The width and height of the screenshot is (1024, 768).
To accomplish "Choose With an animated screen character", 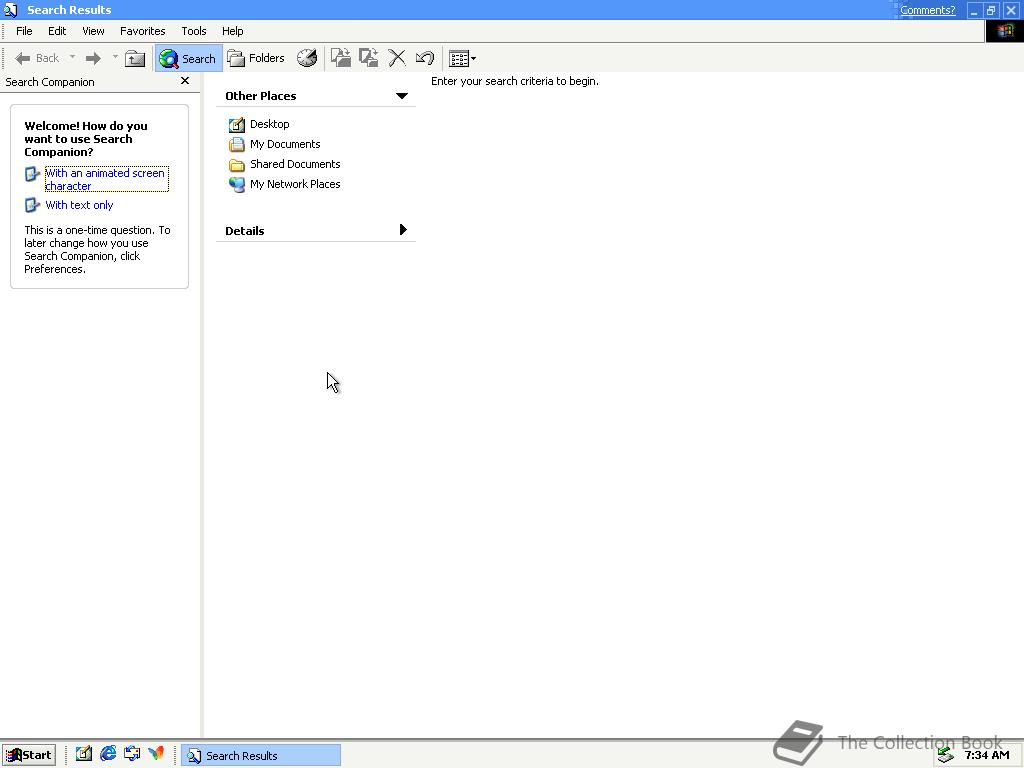I will pos(106,179).
